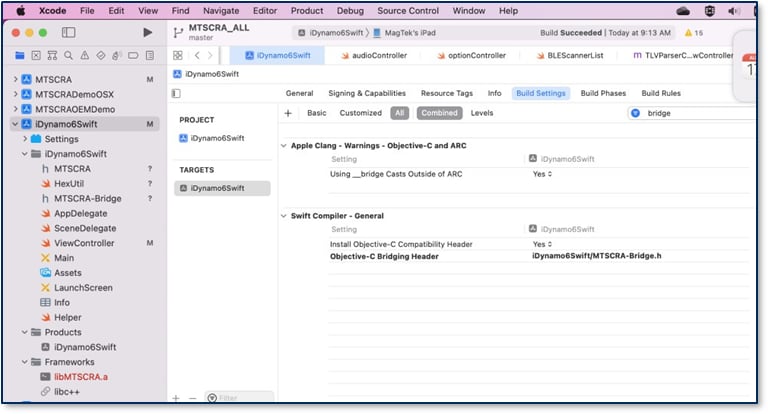The width and height of the screenshot is (768, 414).
Task: Open the BLEScannerList editor tab
Action: pos(570,55)
